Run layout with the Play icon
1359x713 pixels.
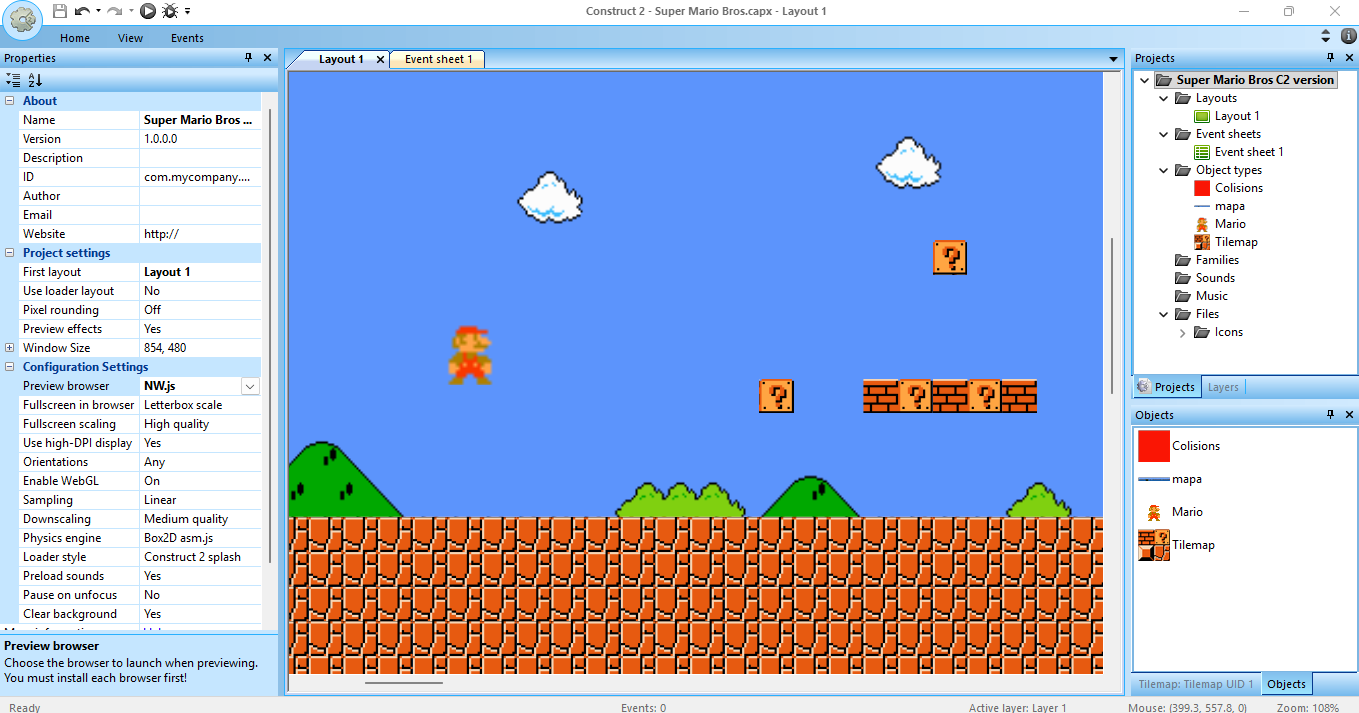click(x=148, y=11)
